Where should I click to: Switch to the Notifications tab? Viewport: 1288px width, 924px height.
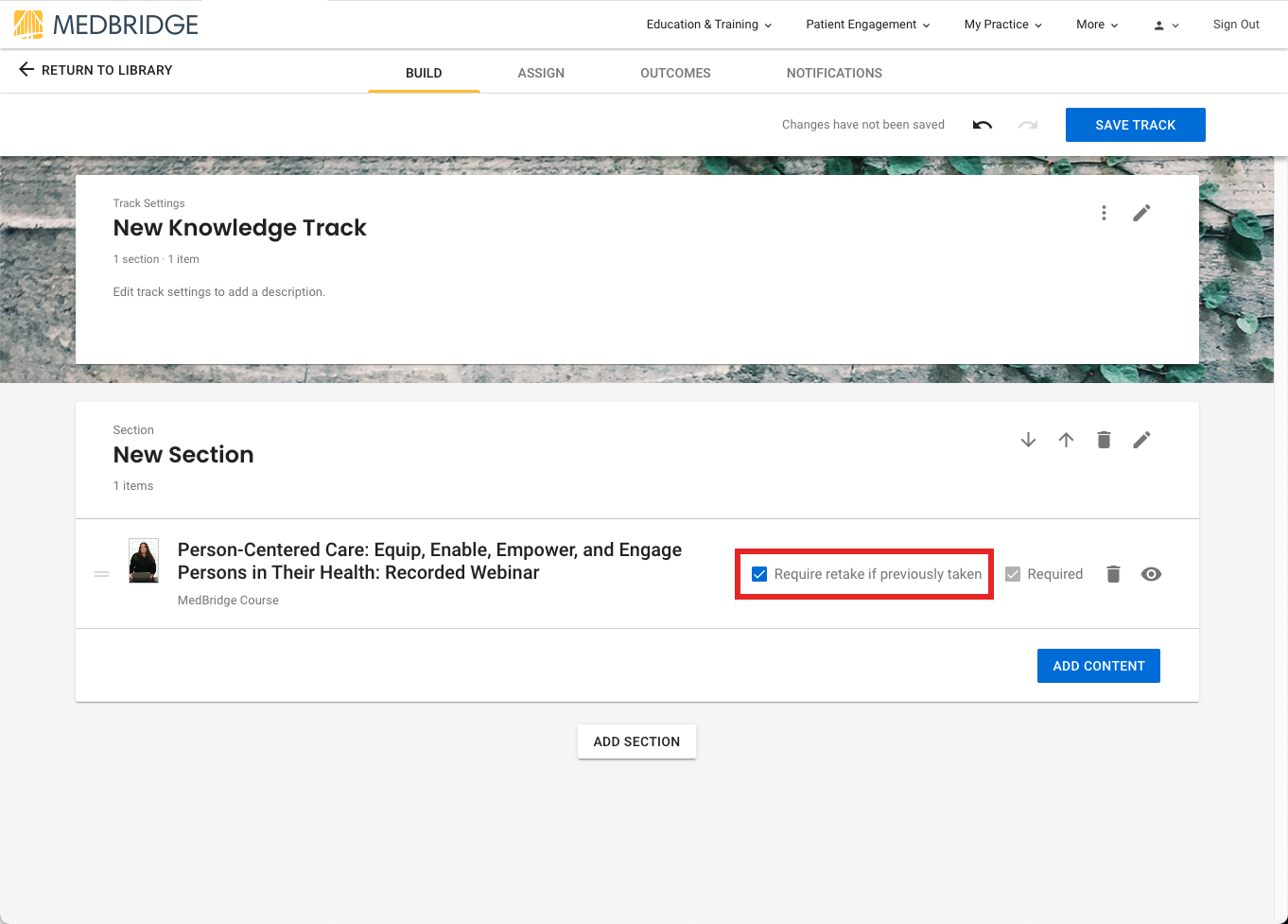click(834, 73)
